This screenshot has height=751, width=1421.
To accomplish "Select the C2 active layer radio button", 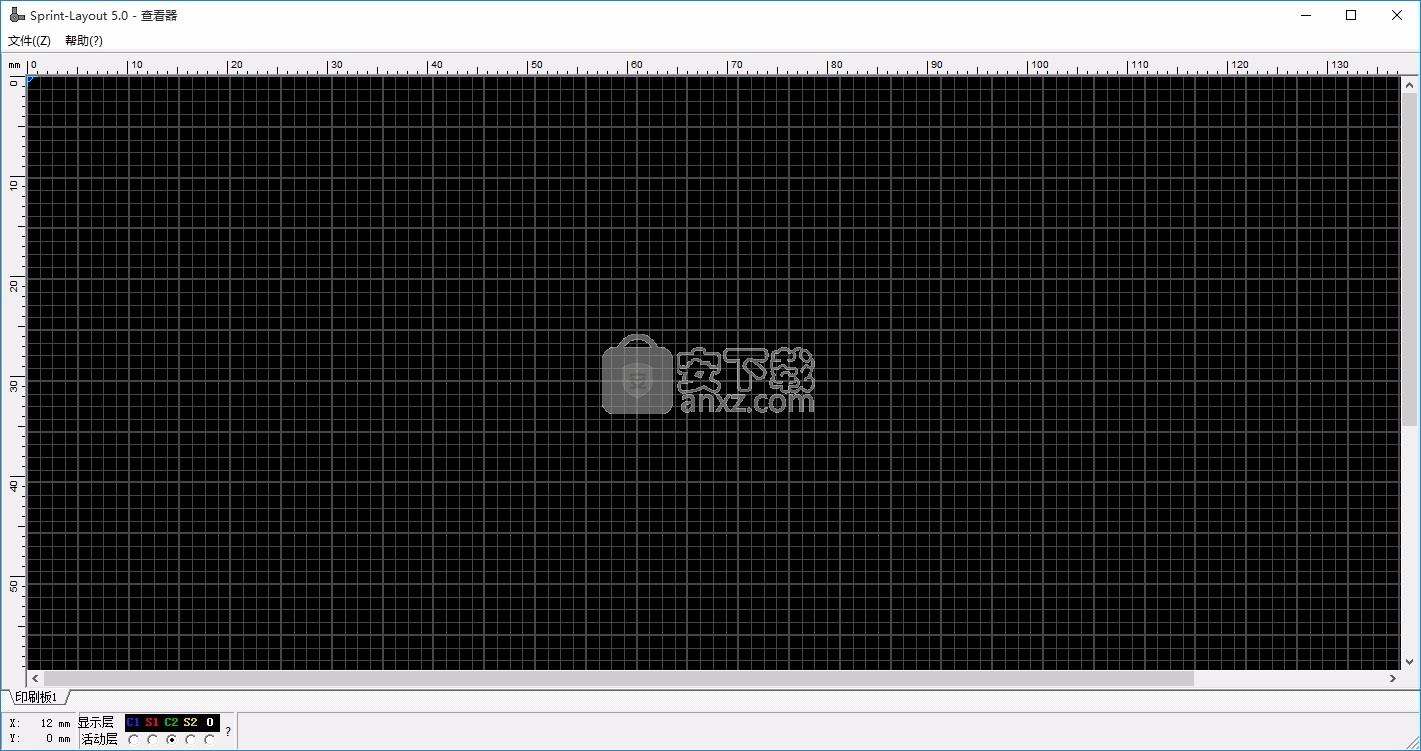I will (171, 740).
